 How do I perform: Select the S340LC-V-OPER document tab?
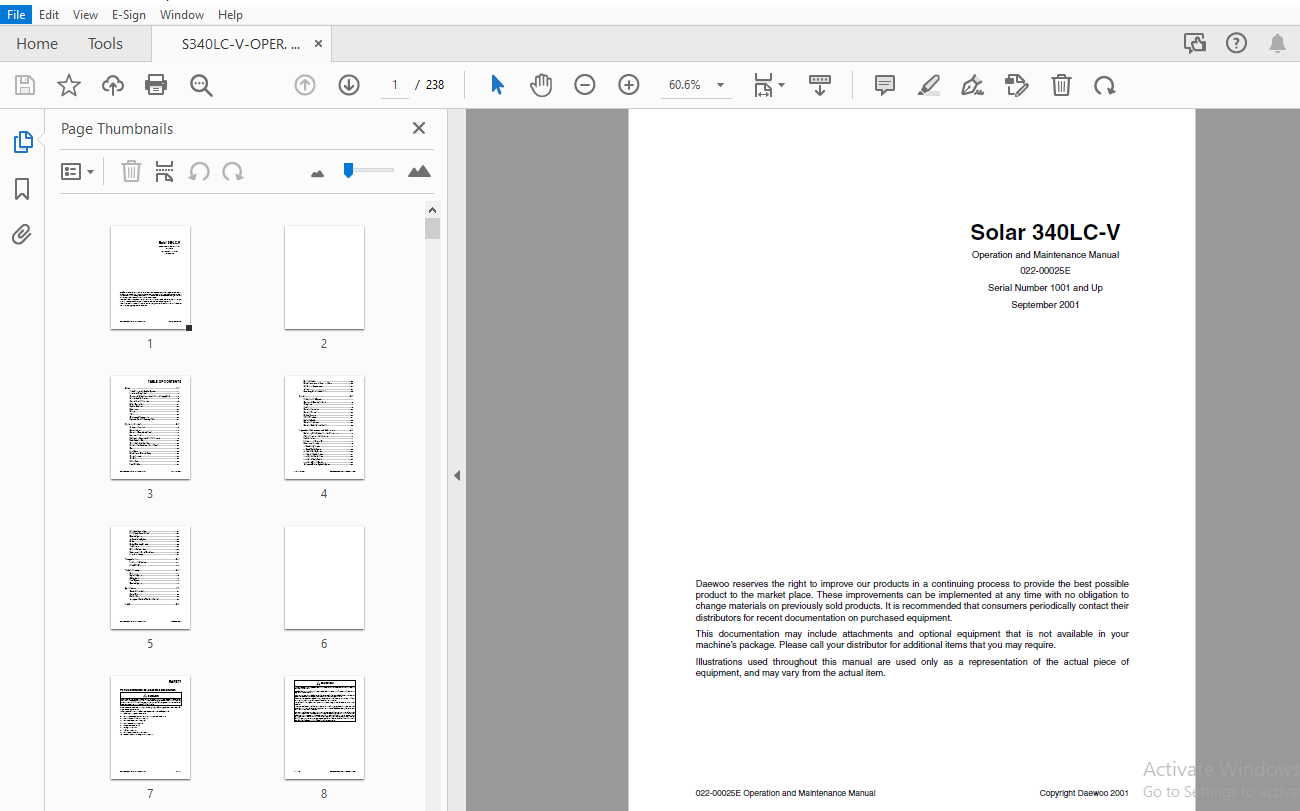pyautogui.click(x=240, y=44)
